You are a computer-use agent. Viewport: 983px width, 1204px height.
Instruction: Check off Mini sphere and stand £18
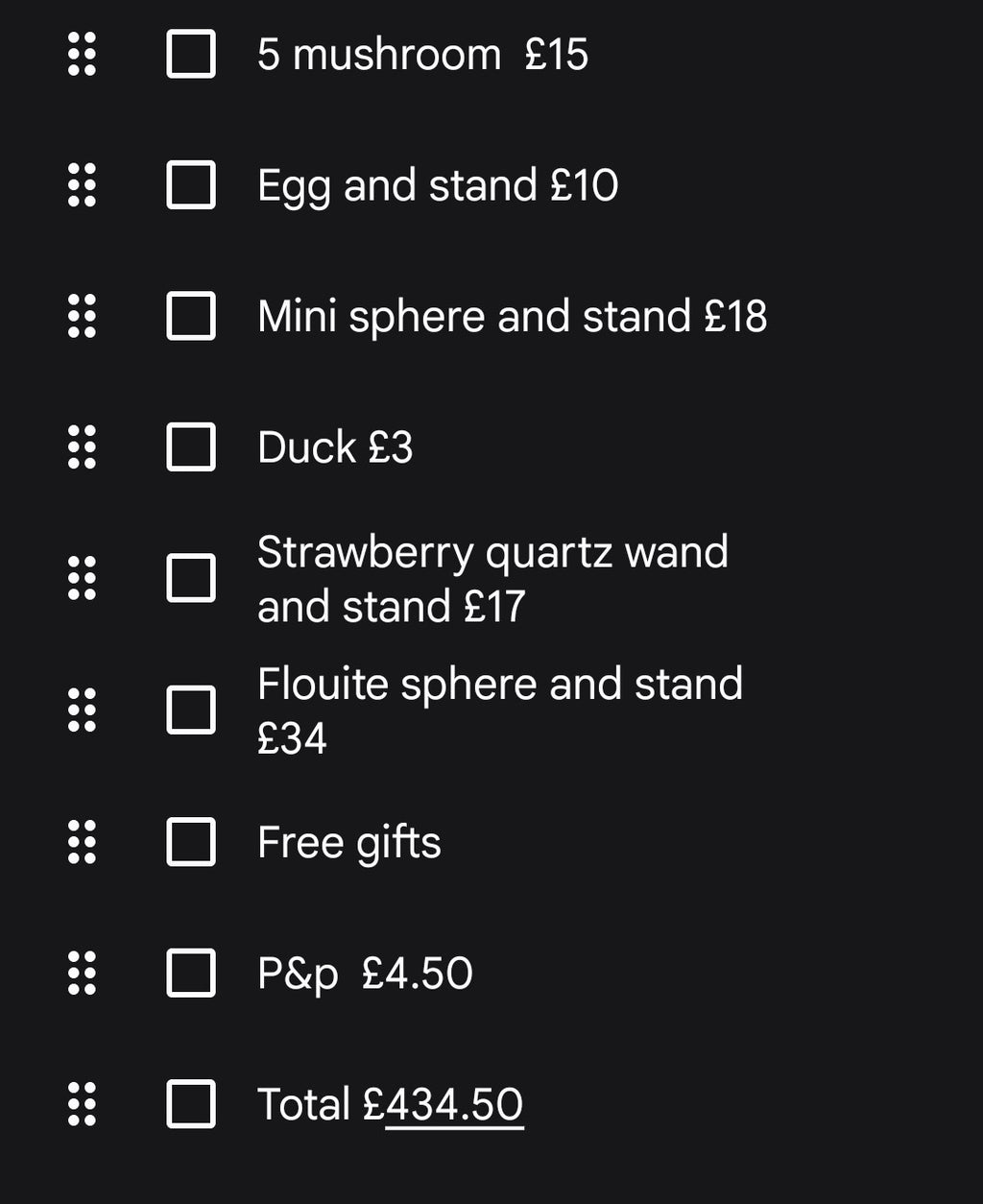click(191, 316)
